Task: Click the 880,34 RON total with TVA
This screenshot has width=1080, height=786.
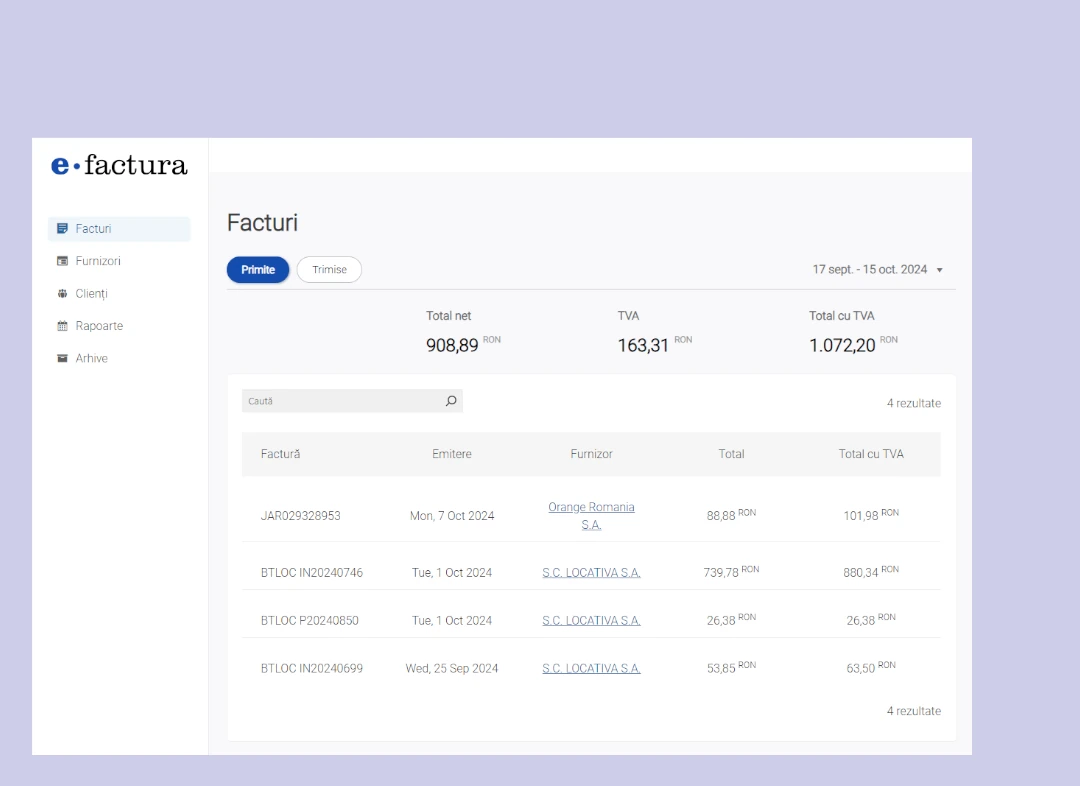Action: [x=871, y=571]
